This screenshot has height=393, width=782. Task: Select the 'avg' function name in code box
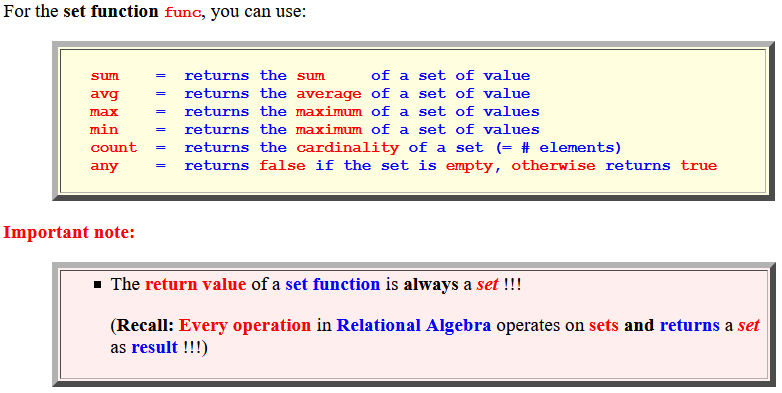(x=104, y=94)
